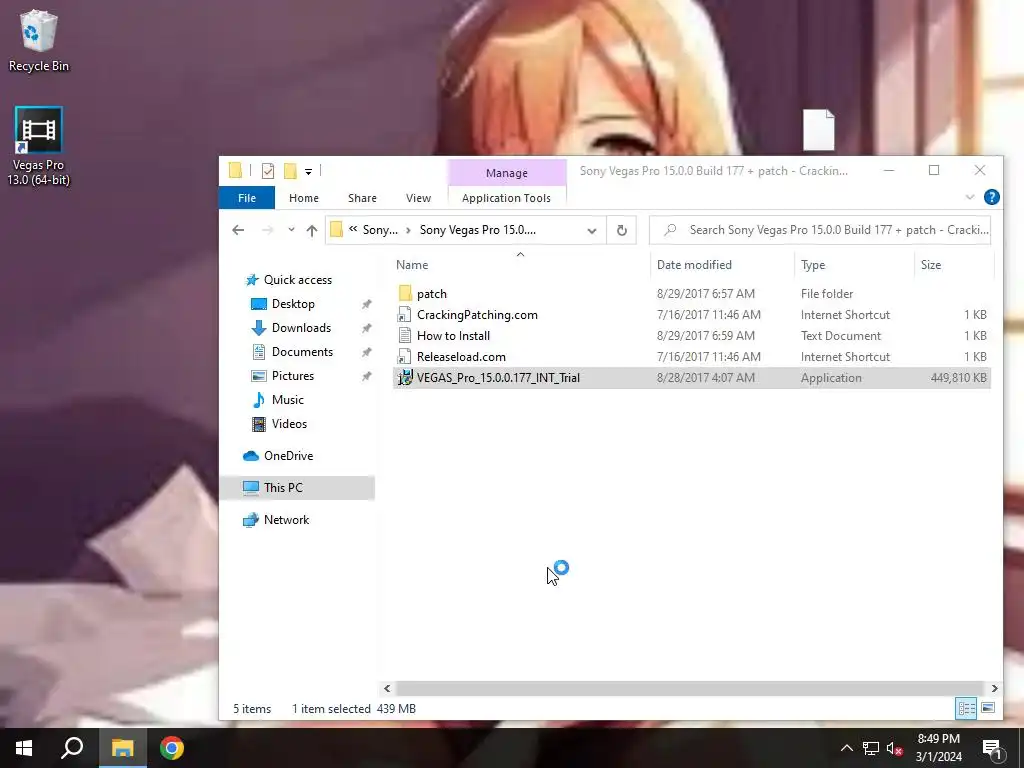Open Pictures in the navigation pane

(293, 376)
